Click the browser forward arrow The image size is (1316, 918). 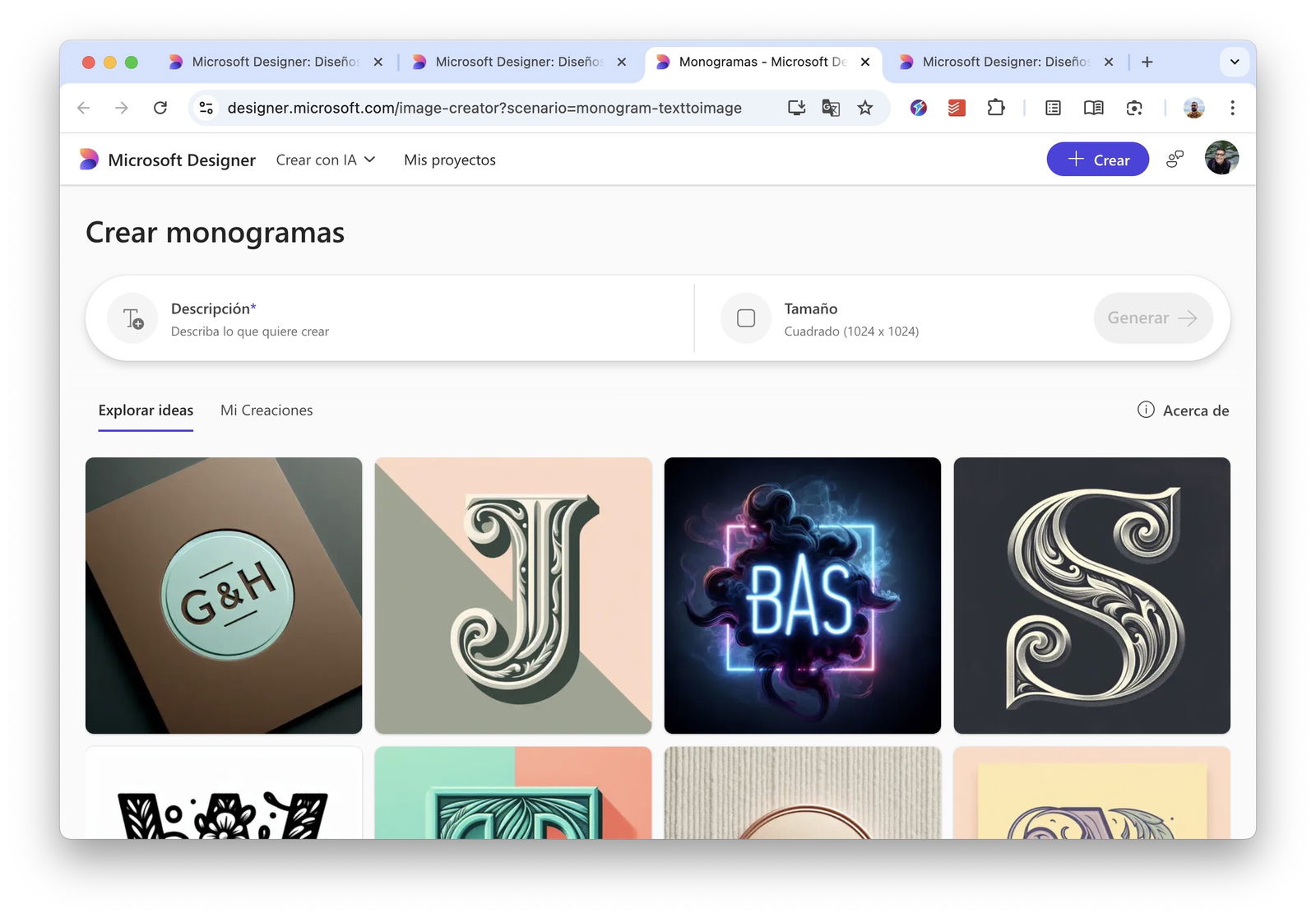pyautogui.click(x=122, y=108)
